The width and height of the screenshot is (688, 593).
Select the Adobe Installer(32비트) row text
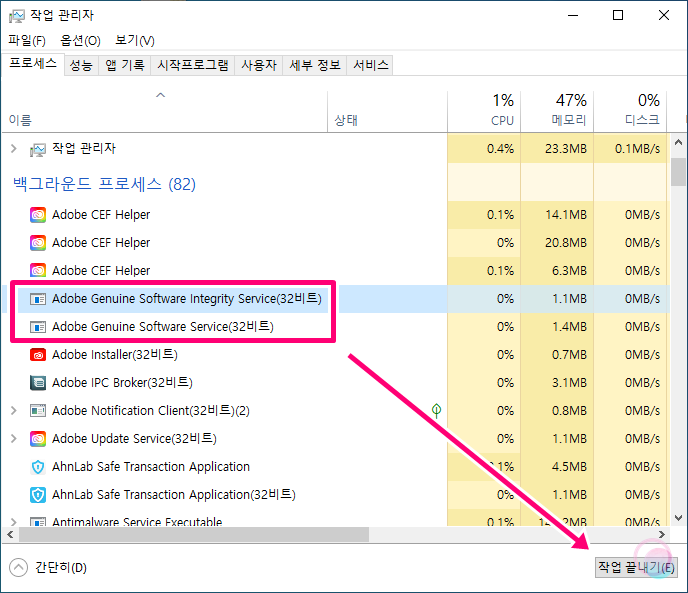[115, 355]
